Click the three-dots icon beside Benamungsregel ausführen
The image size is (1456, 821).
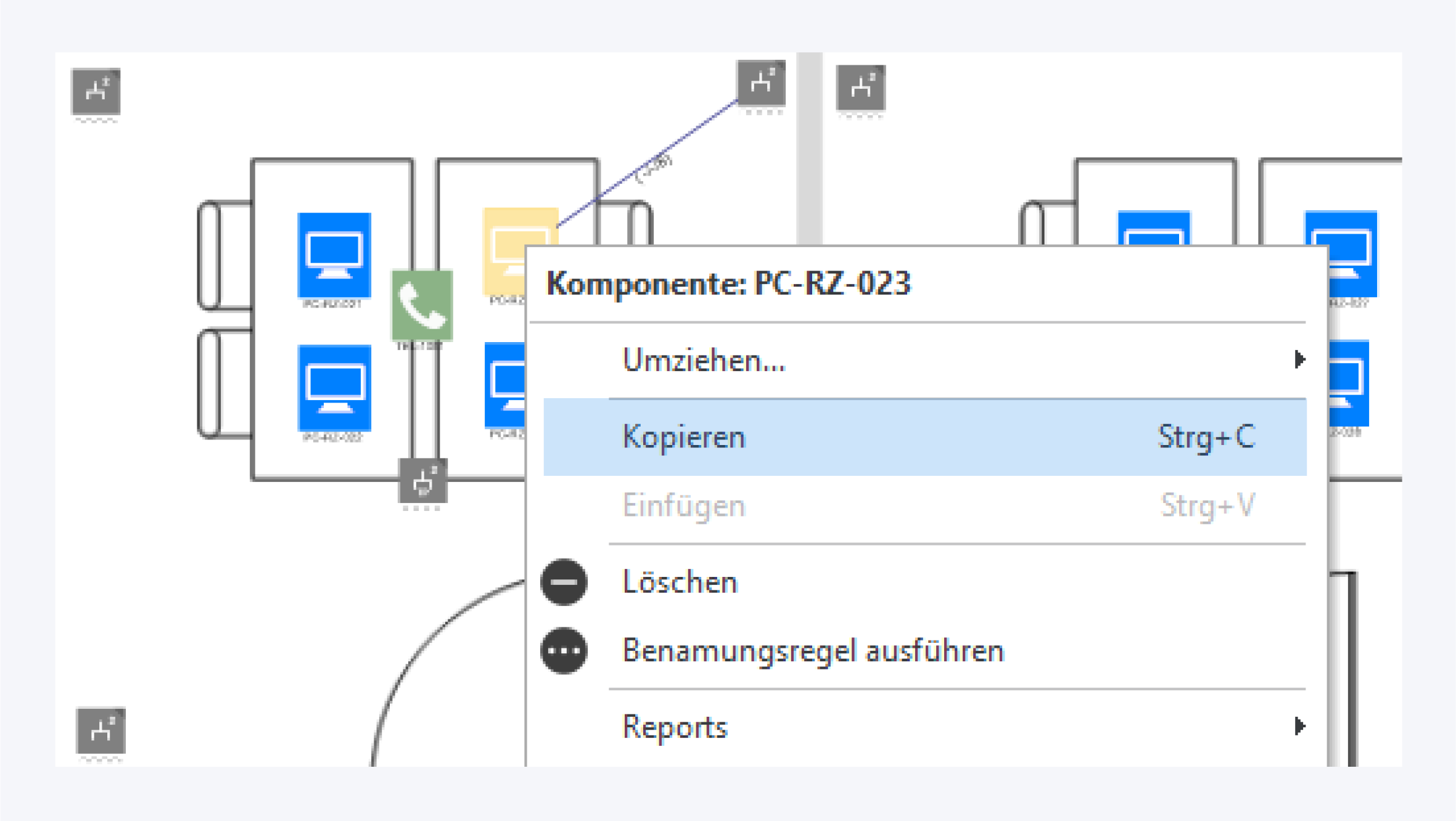564,651
